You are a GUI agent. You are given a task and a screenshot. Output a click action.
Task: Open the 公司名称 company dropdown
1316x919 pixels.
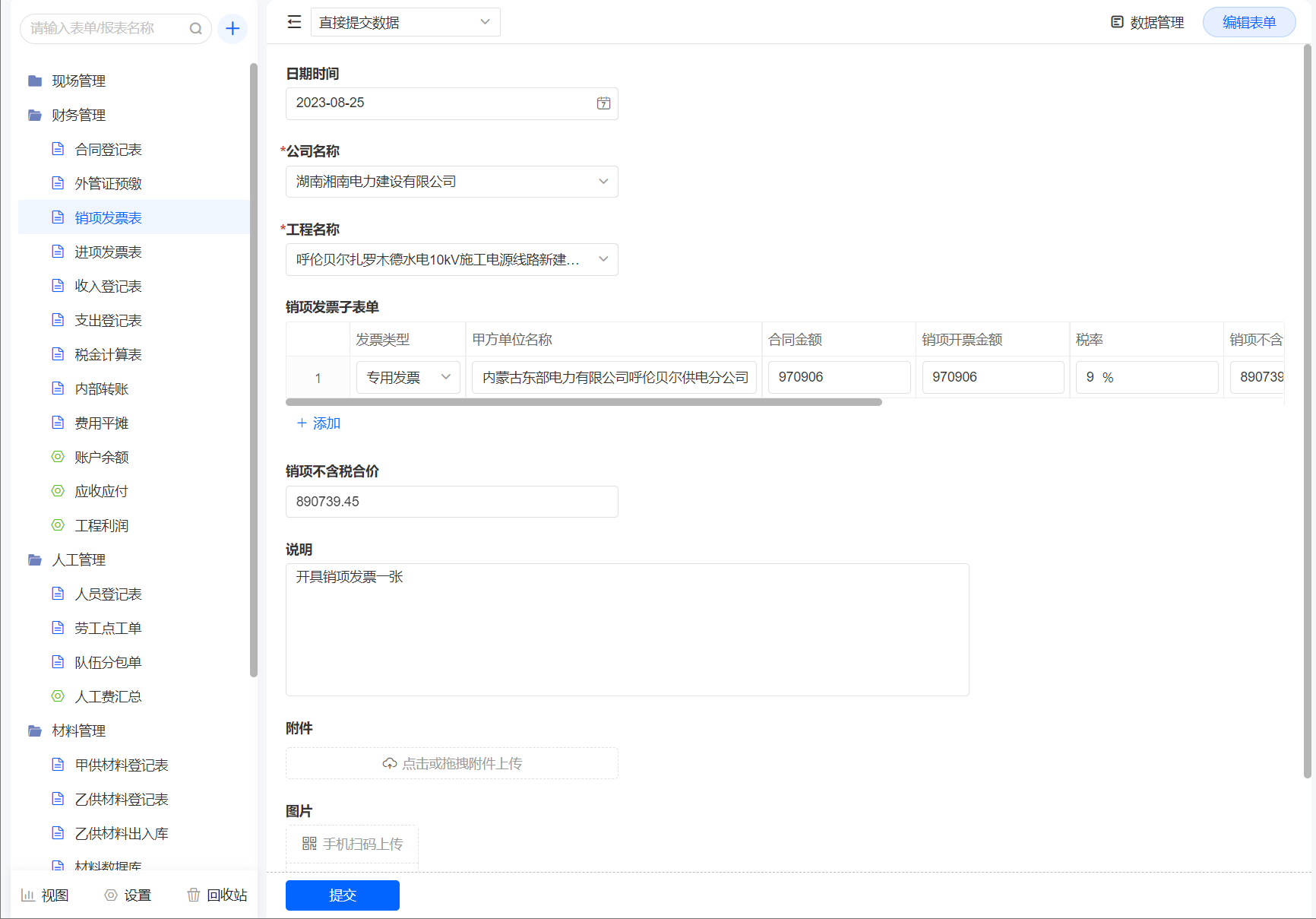point(451,182)
